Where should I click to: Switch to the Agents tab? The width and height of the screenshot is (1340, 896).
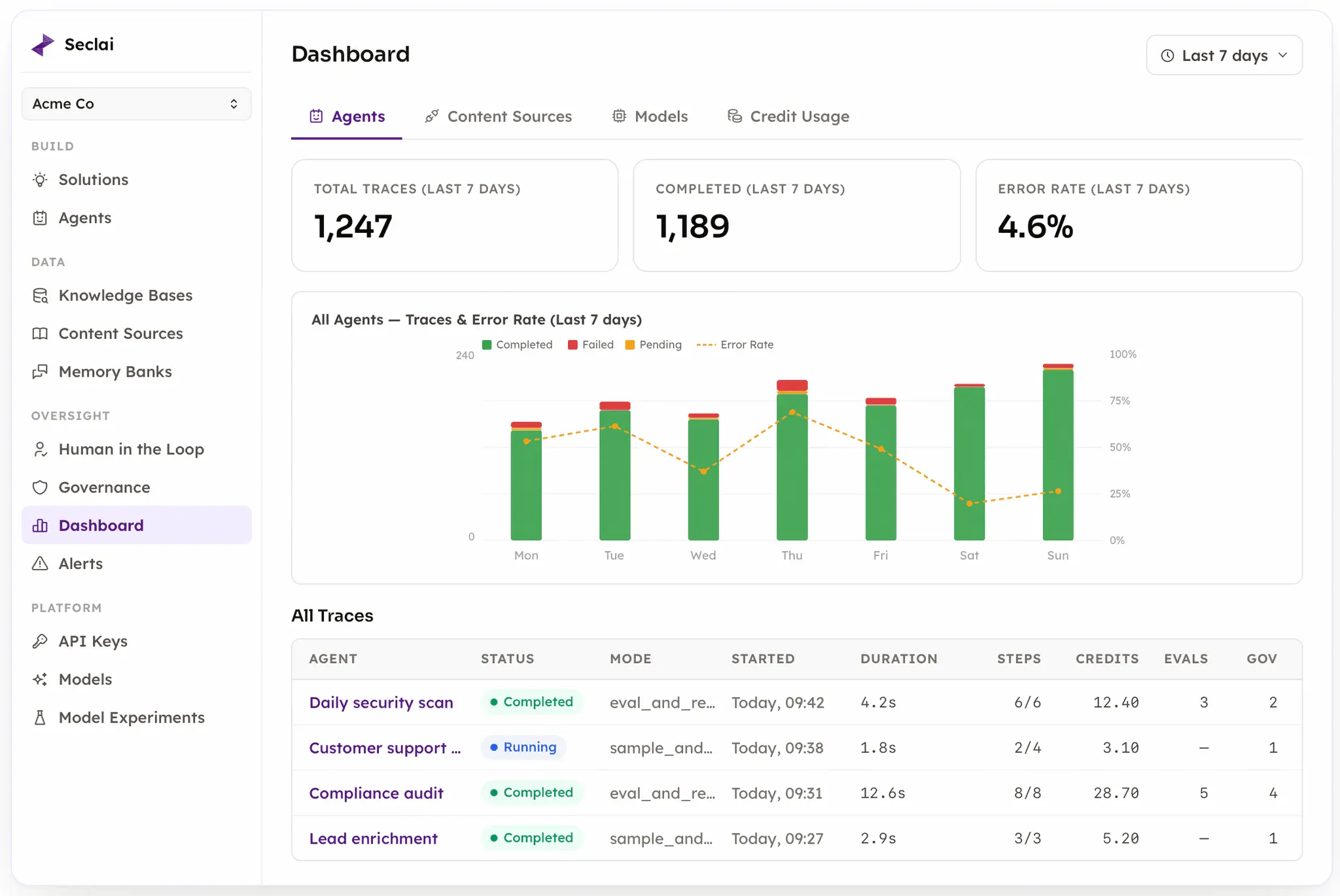click(x=347, y=116)
